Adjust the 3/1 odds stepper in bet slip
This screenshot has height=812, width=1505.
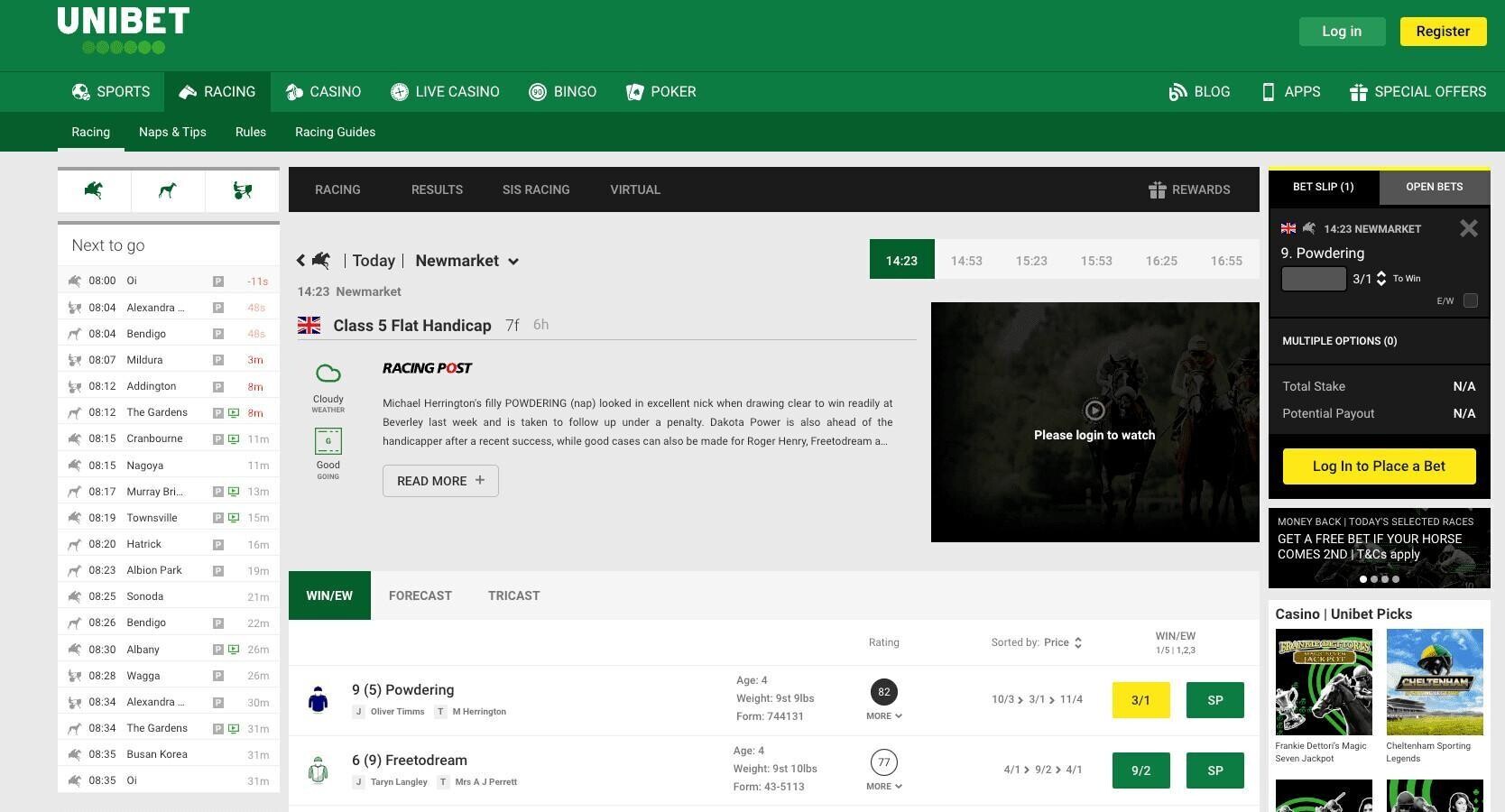(1381, 279)
